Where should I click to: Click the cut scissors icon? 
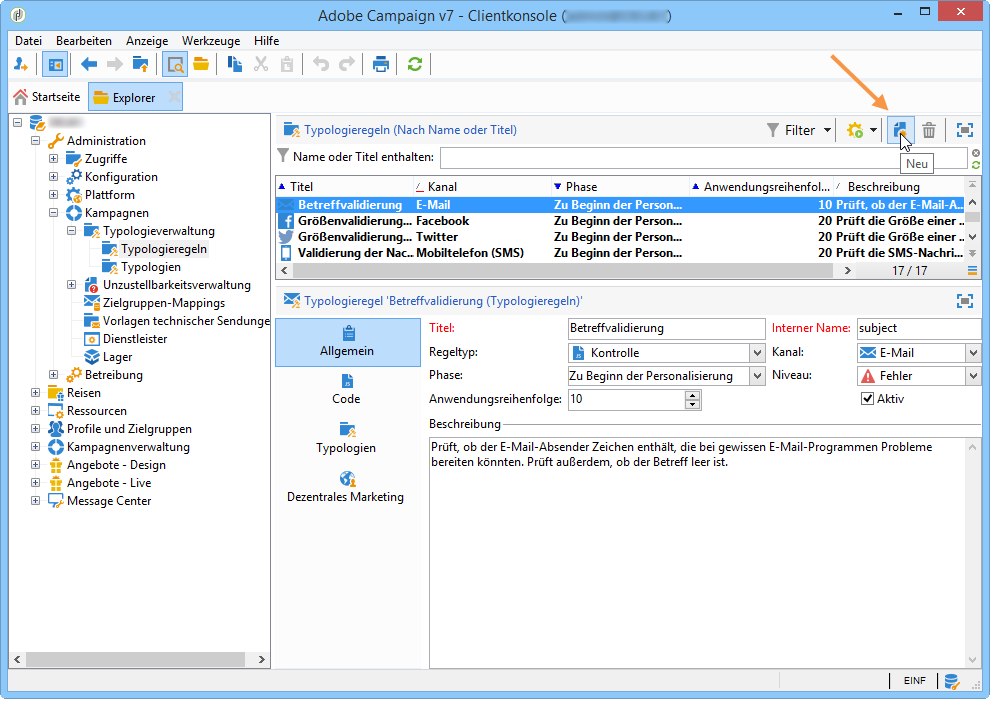click(x=261, y=65)
